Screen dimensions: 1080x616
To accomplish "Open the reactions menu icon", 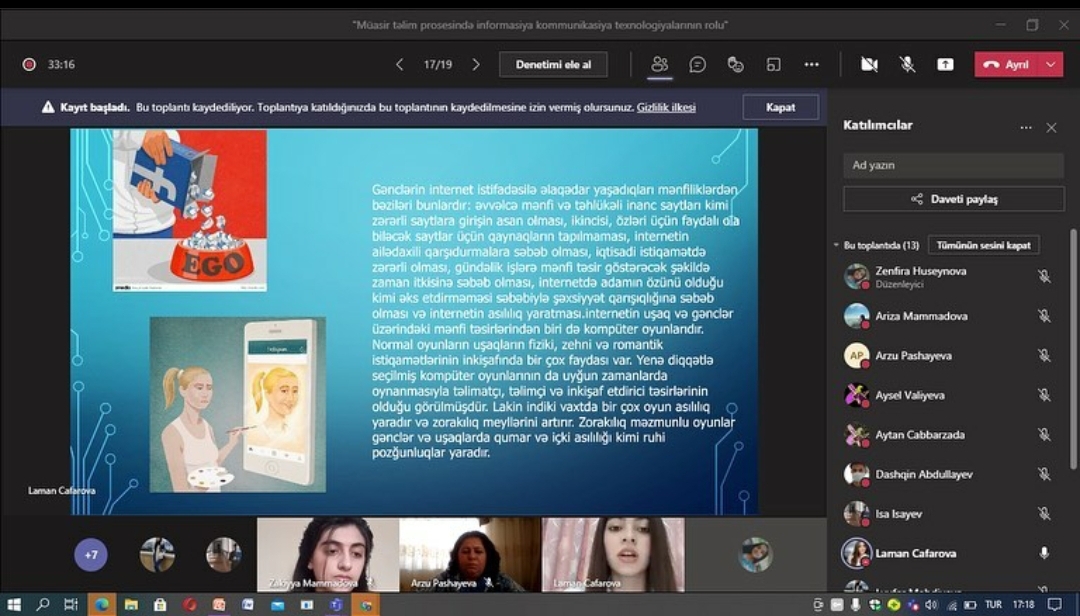I will 735,64.
